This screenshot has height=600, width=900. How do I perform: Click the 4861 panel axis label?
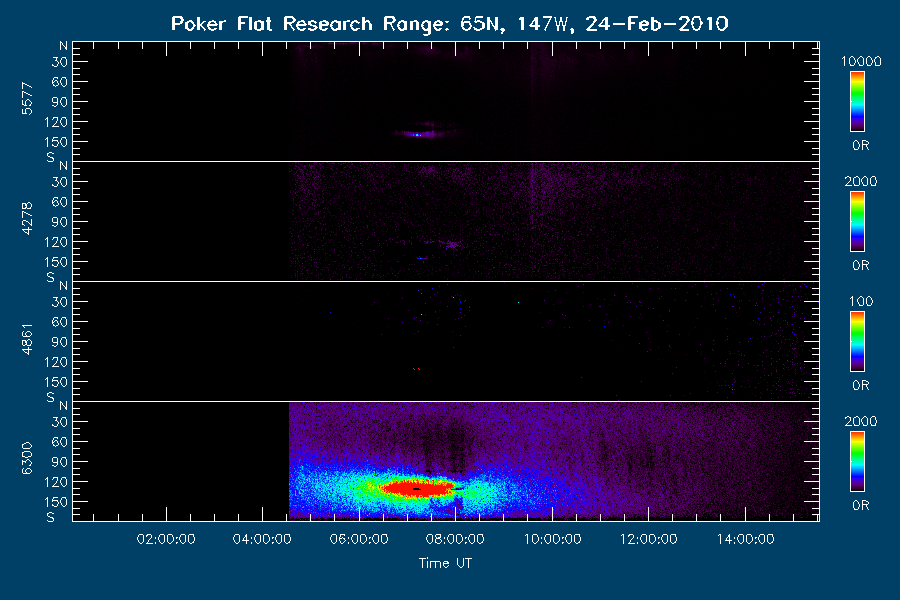(27, 339)
